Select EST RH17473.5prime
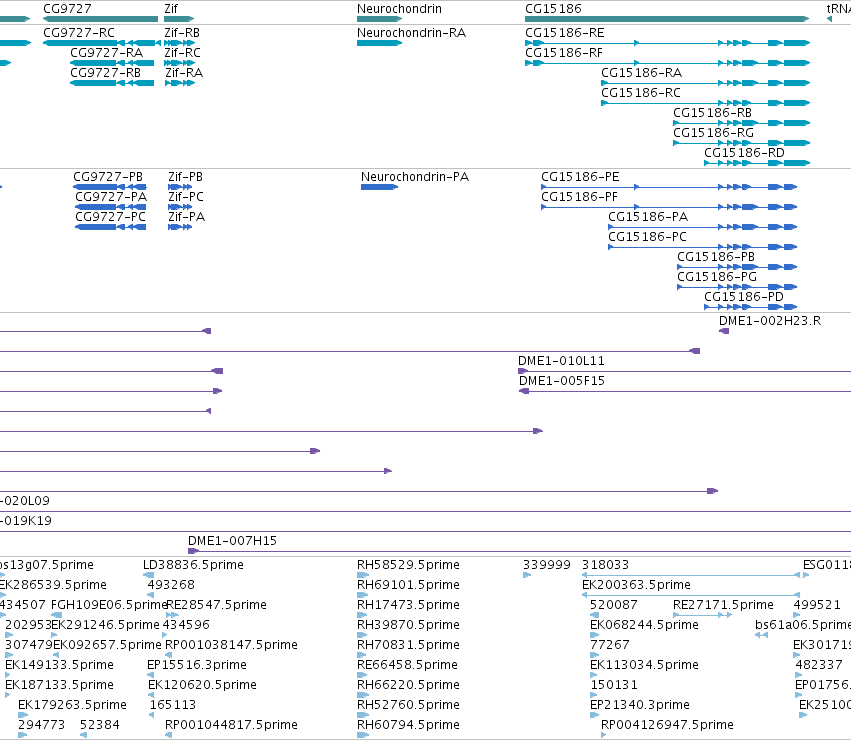 [x=408, y=605]
